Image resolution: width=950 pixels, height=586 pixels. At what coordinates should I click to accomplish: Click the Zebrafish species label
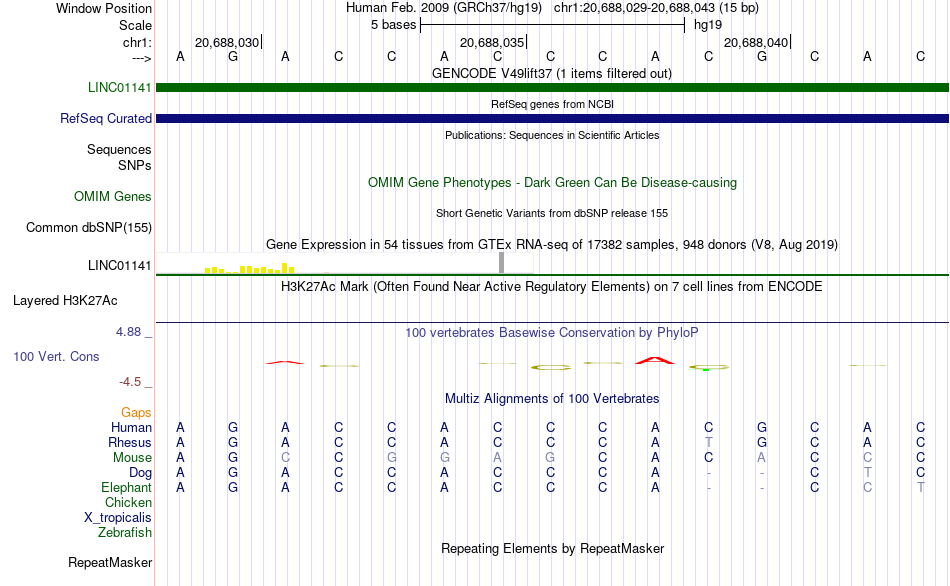[x=125, y=532]
